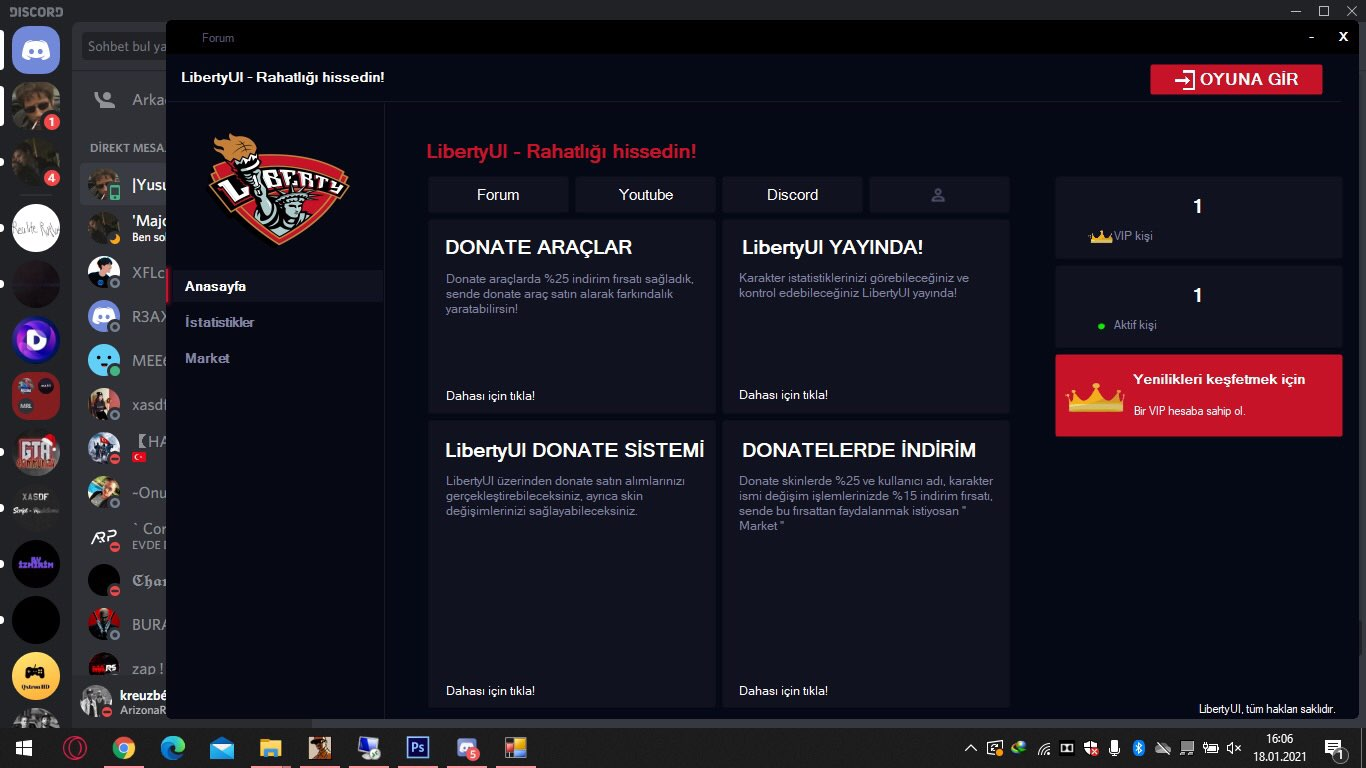The image size is (1366, 768).
Task: Open the purple D logo Discord server
Action: [x=36, y=340]
